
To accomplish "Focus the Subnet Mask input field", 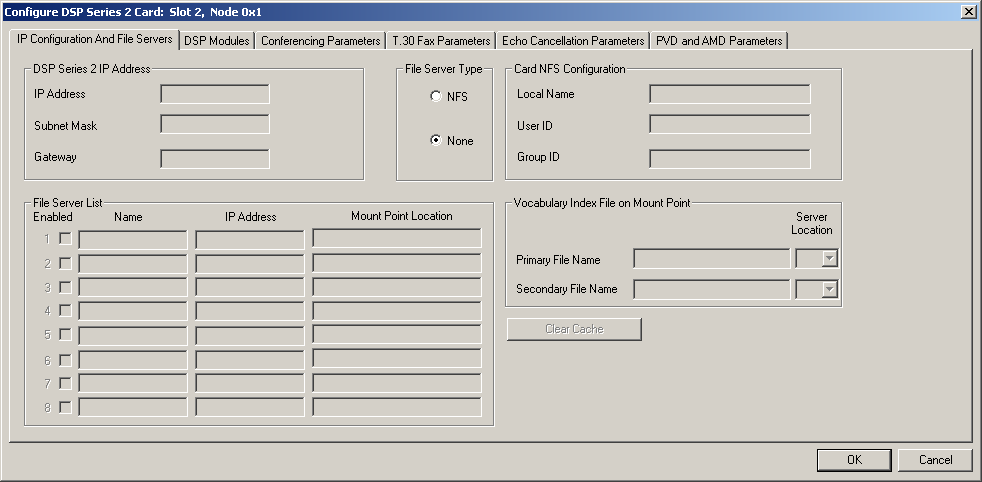I will (215, 125).
